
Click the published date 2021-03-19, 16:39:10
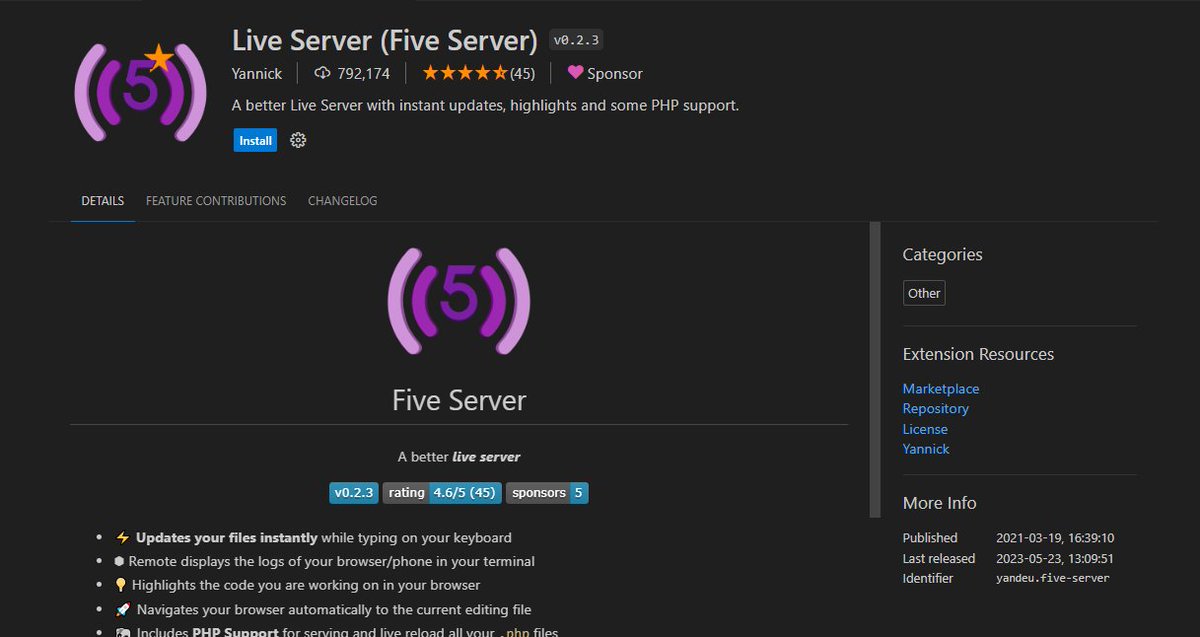tap(1055, 538)
